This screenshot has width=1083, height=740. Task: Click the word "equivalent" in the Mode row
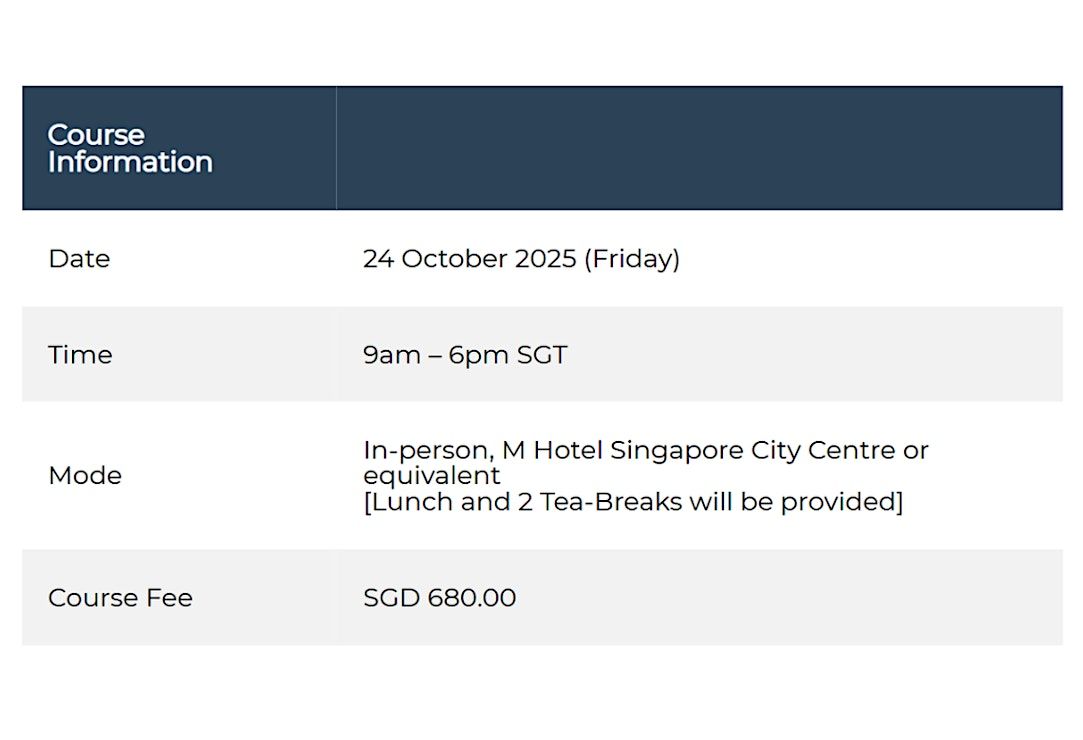coord(432,475)
